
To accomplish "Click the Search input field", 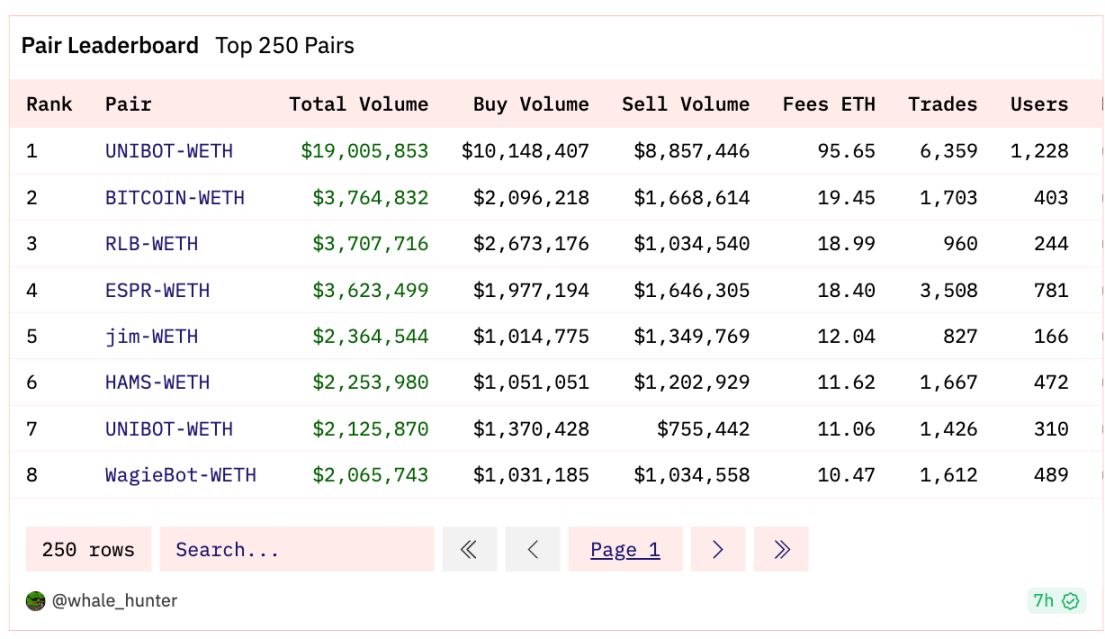I will tap(296, 549).
